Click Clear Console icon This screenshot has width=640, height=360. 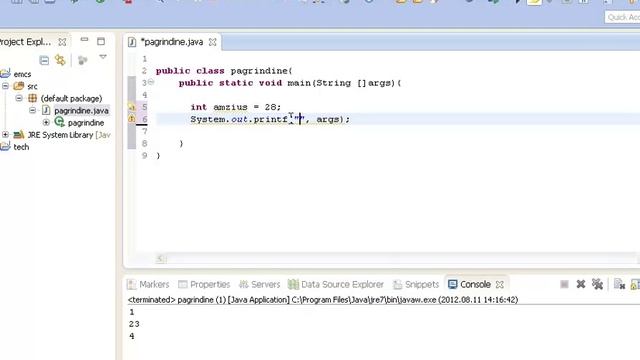click(620, 284)
